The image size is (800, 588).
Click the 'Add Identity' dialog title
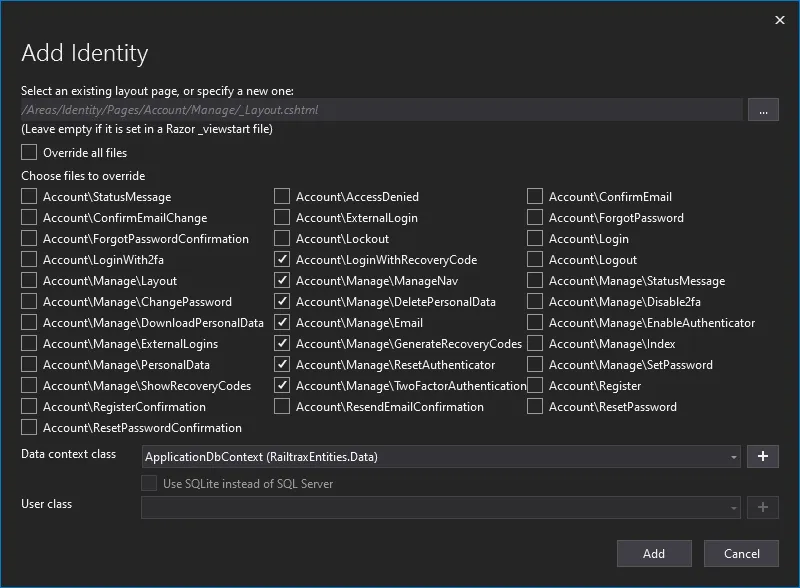(x=85, y=53)
